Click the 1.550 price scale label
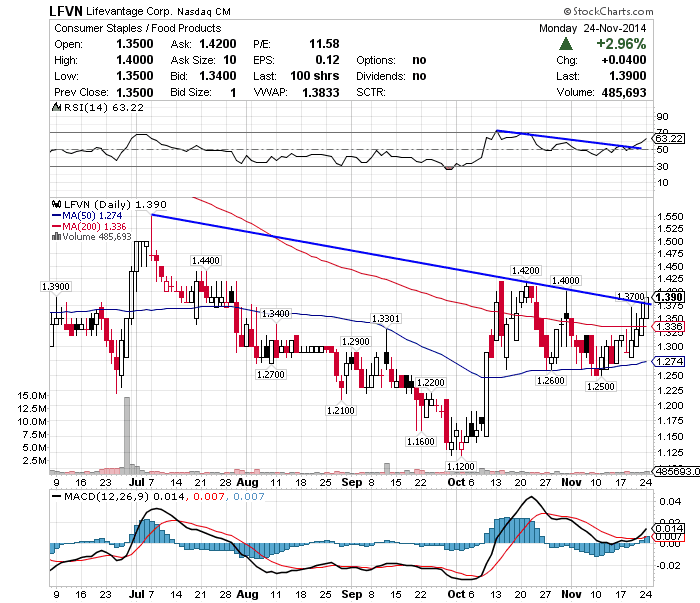 (671, 216)
